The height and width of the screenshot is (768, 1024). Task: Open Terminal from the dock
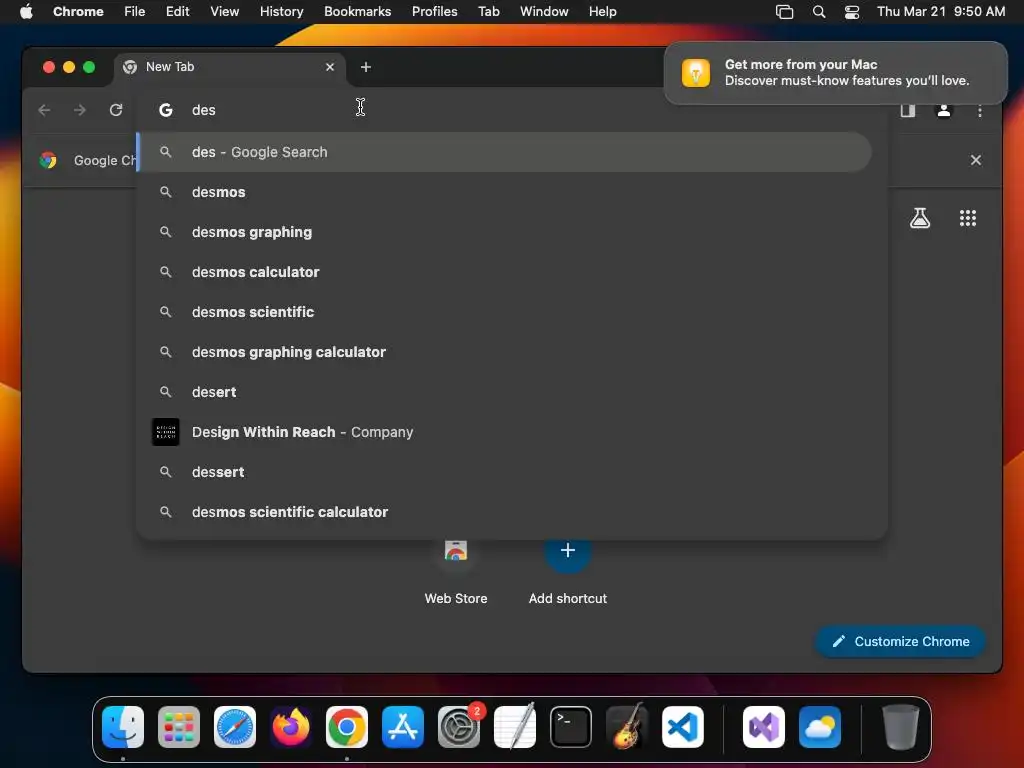[x=571, y=727]
